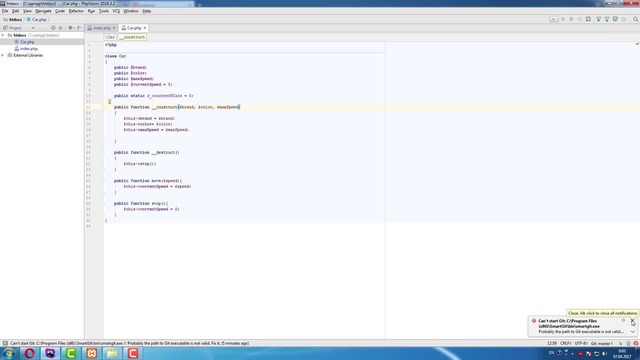Screen dimensions: 640x360
Task: Close the Git error notification
Action: tap(633, 321)
